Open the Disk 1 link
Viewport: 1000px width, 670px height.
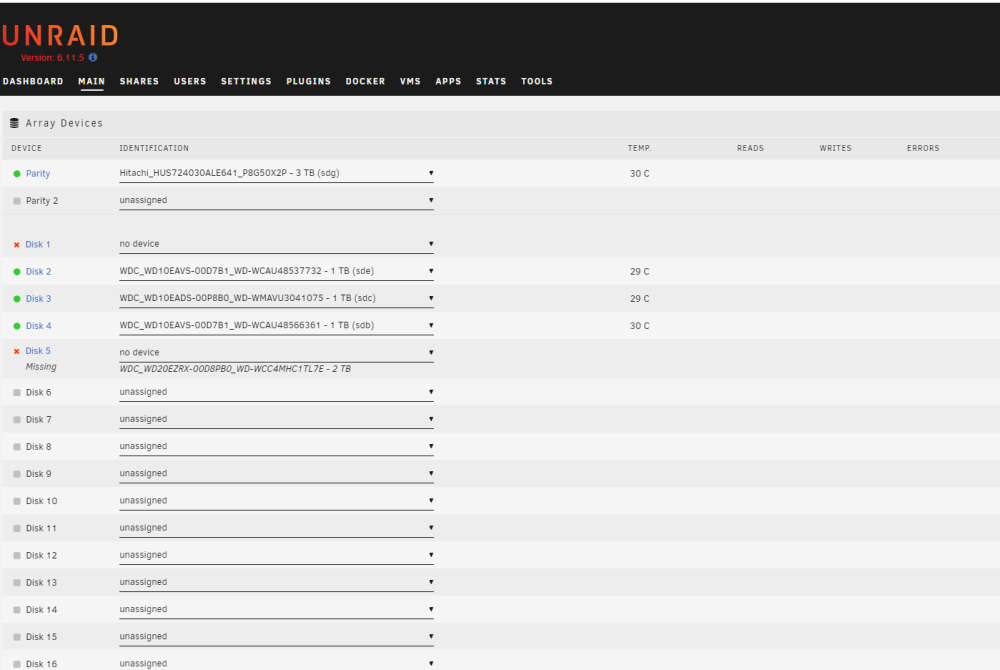(x=38, y=245)
